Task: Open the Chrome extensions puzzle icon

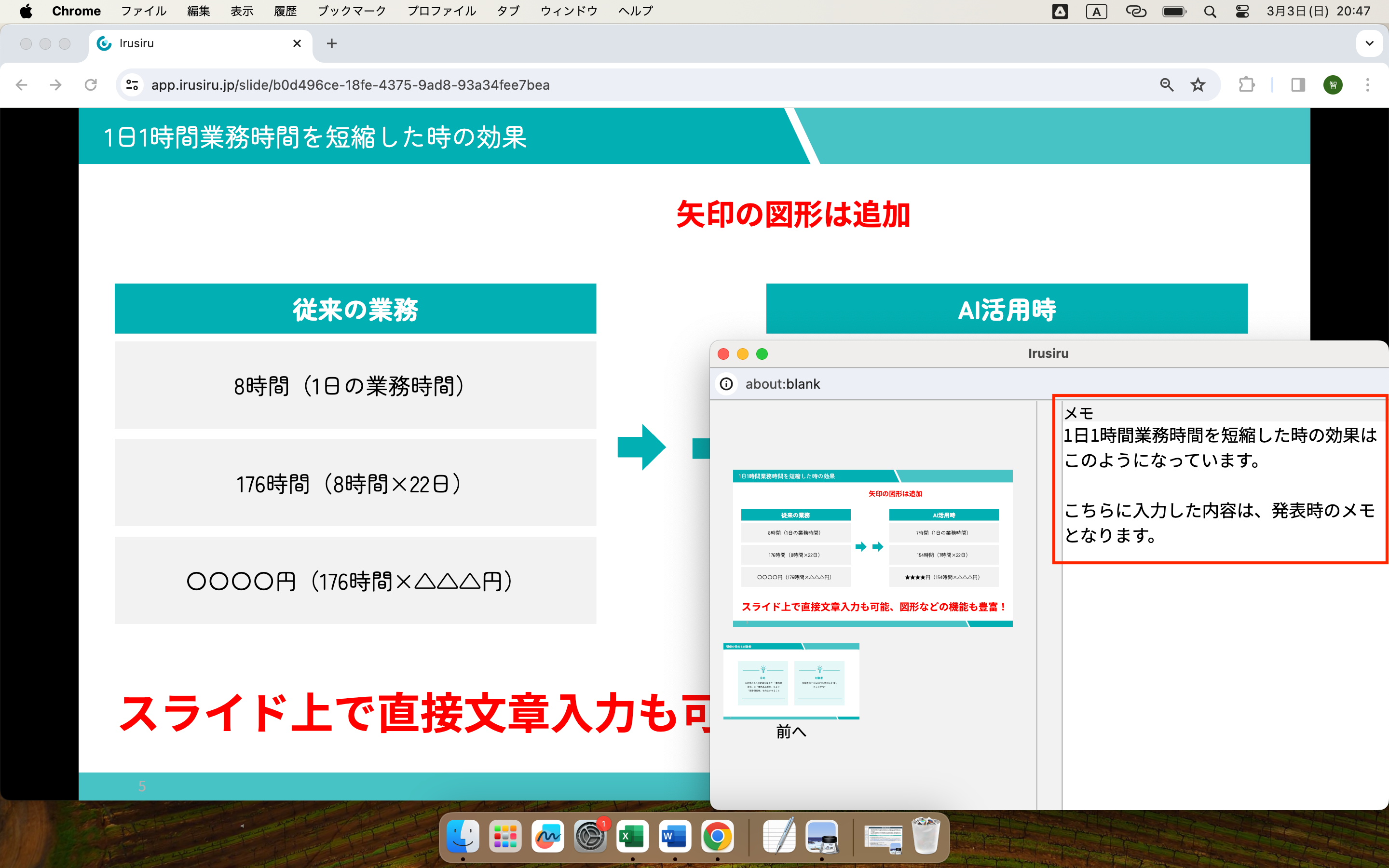Action: point(1246,85)
